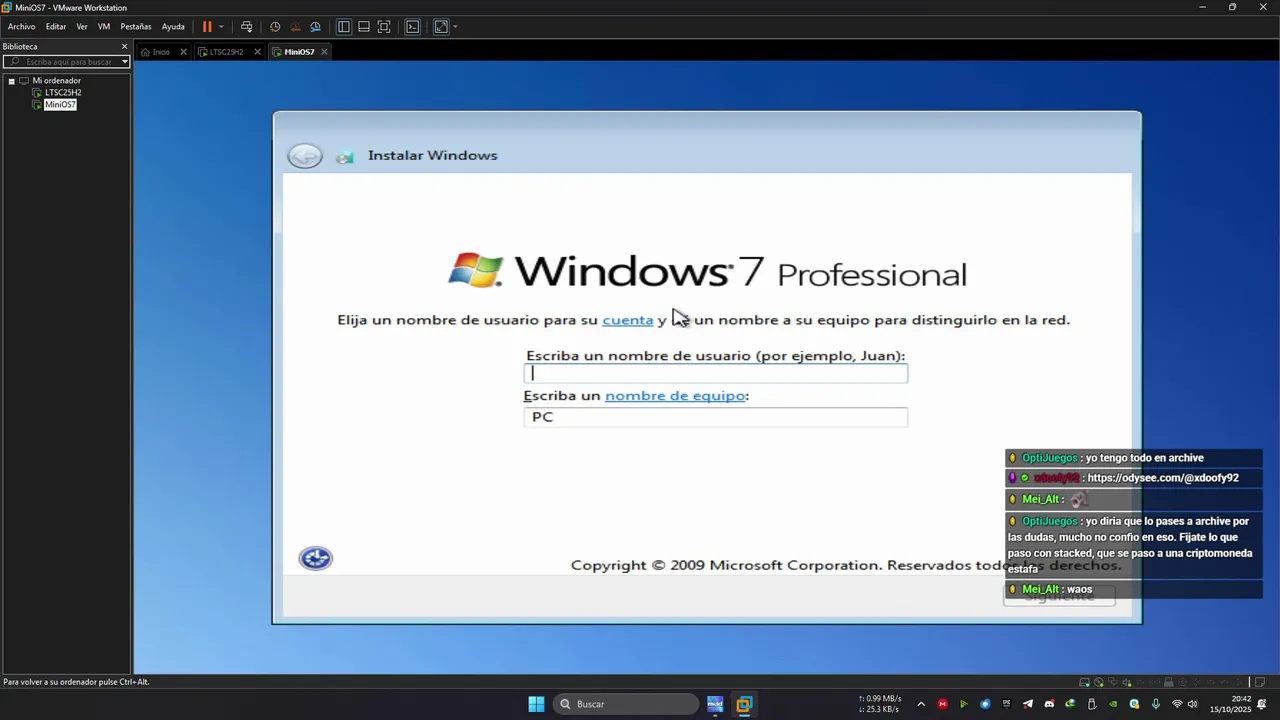The image size is (1280, 720).
Task: Close the Biblioteca panel
Action: (125, 46)
